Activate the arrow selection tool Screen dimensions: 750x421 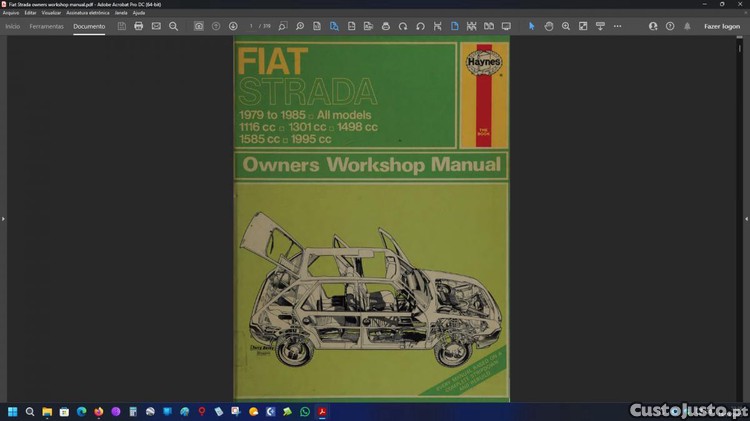[x=532, y=26]
